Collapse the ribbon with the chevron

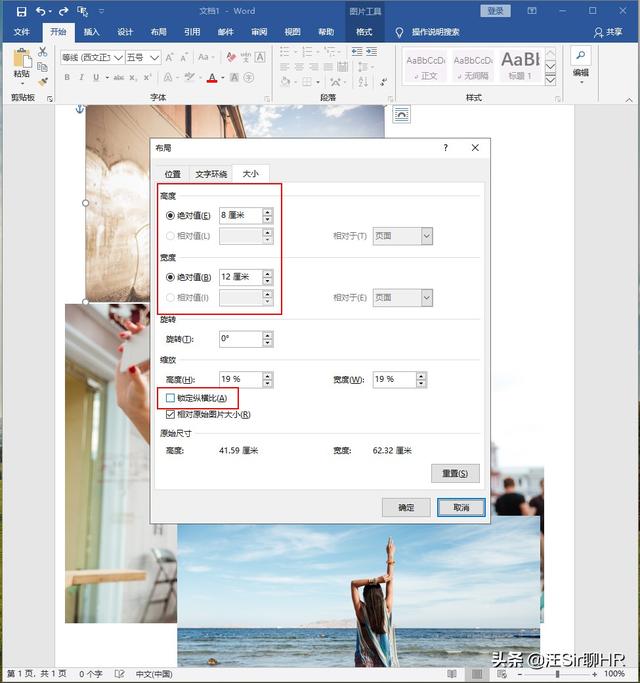[x=629, y=100]
